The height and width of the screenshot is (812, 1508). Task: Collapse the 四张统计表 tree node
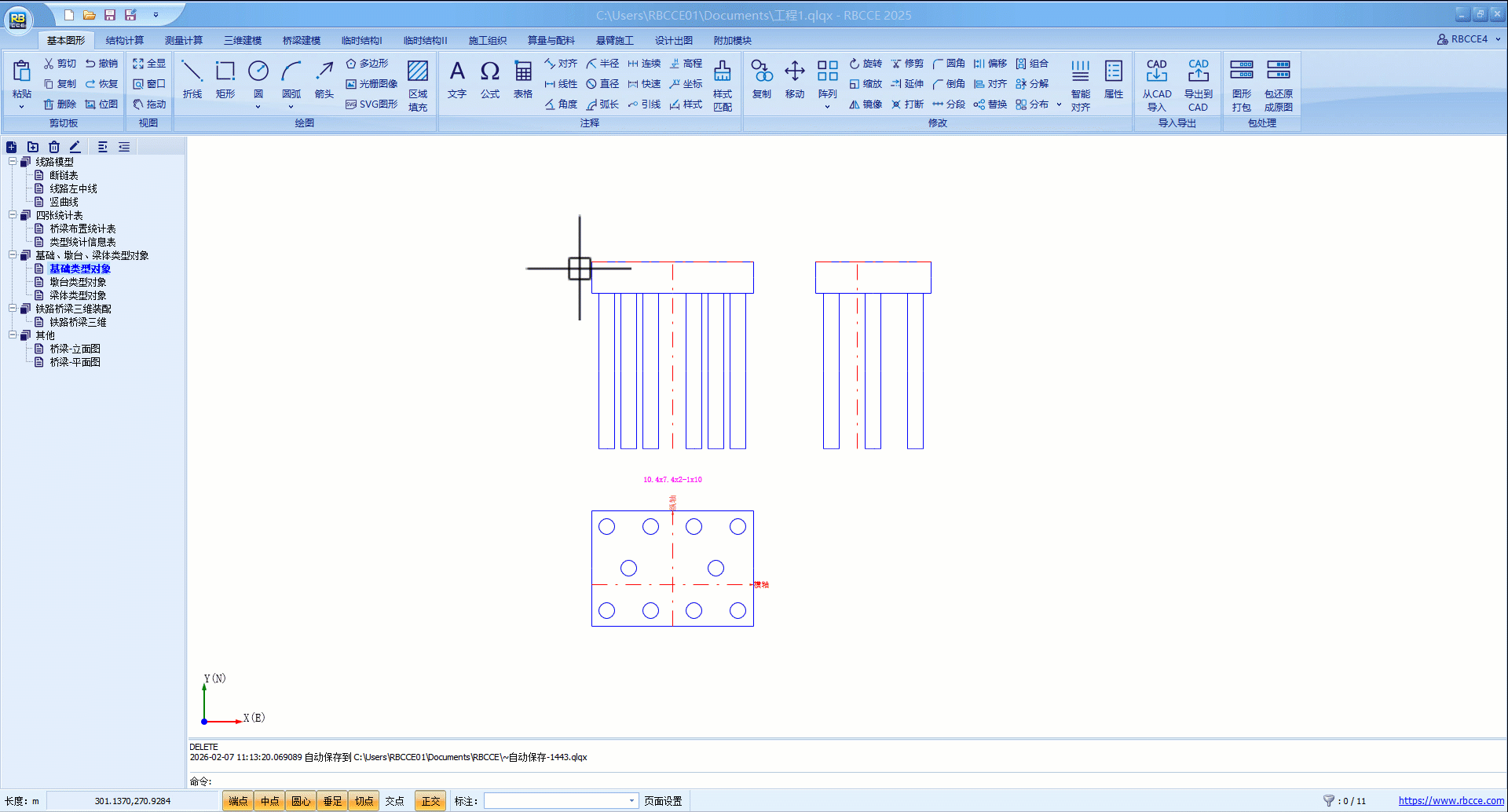coord(13,215)
